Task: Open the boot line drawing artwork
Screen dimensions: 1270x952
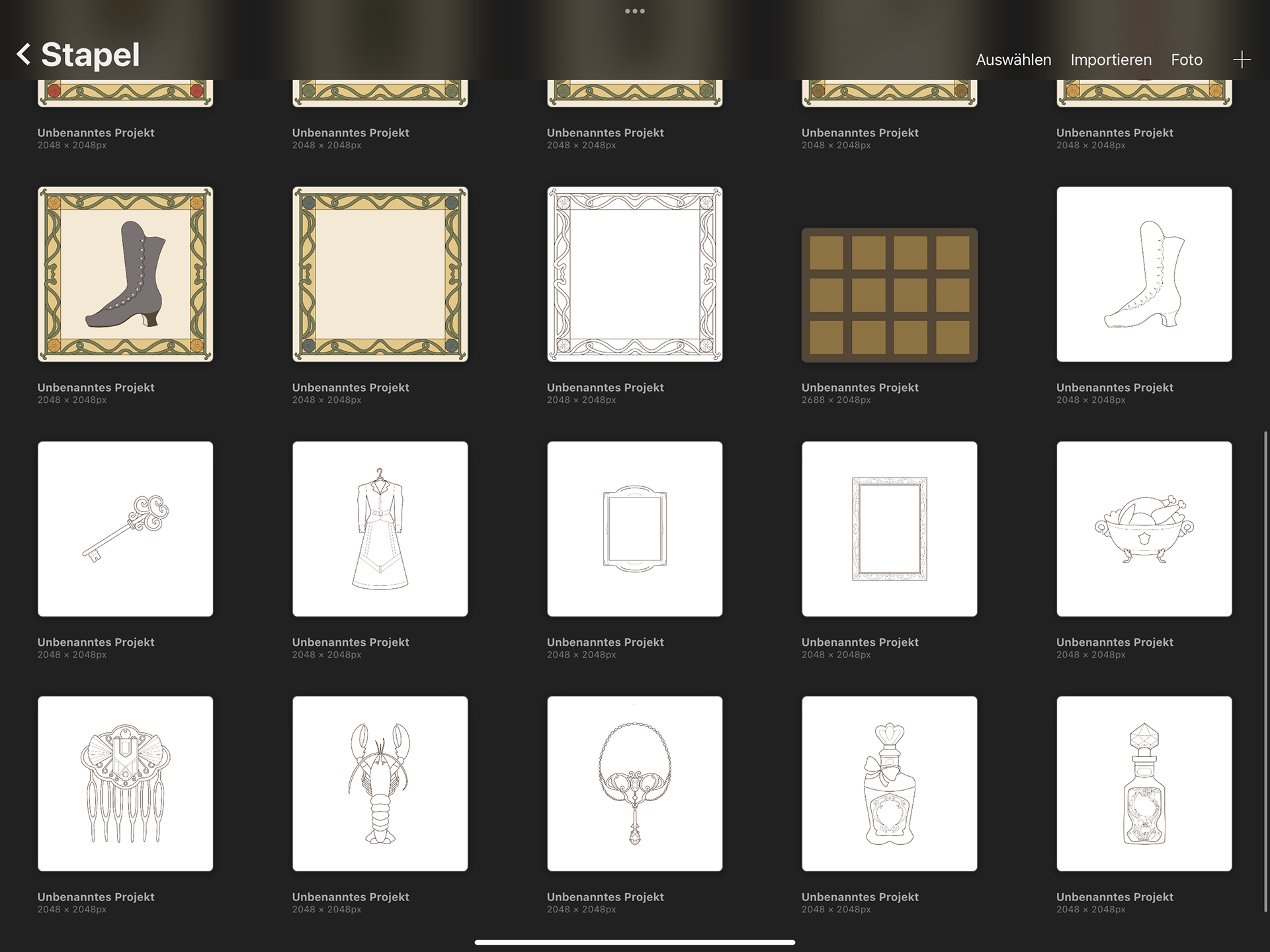Action: [x=1144, y=274]
